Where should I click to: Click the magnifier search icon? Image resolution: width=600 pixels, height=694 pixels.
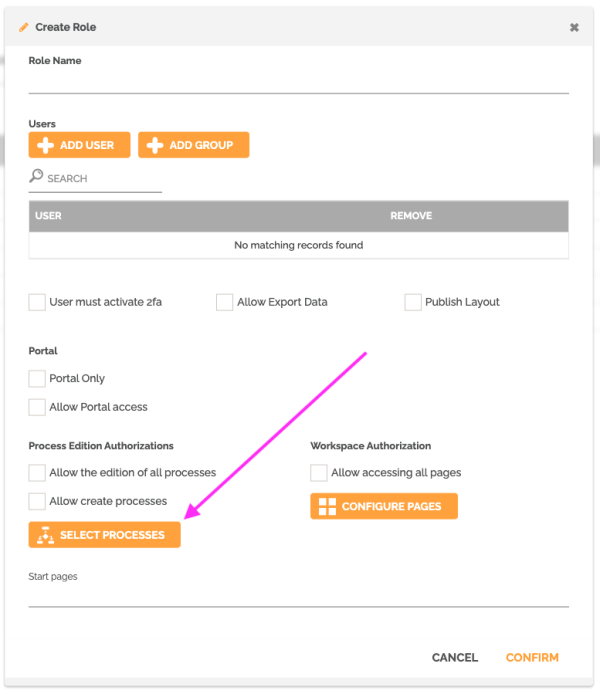coord(37,177)
